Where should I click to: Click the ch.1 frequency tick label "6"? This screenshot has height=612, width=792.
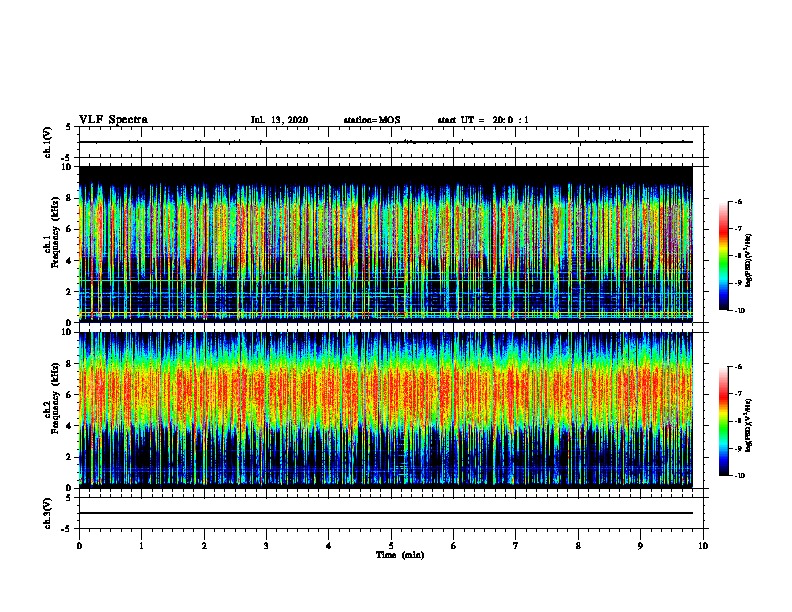point(69,229)
